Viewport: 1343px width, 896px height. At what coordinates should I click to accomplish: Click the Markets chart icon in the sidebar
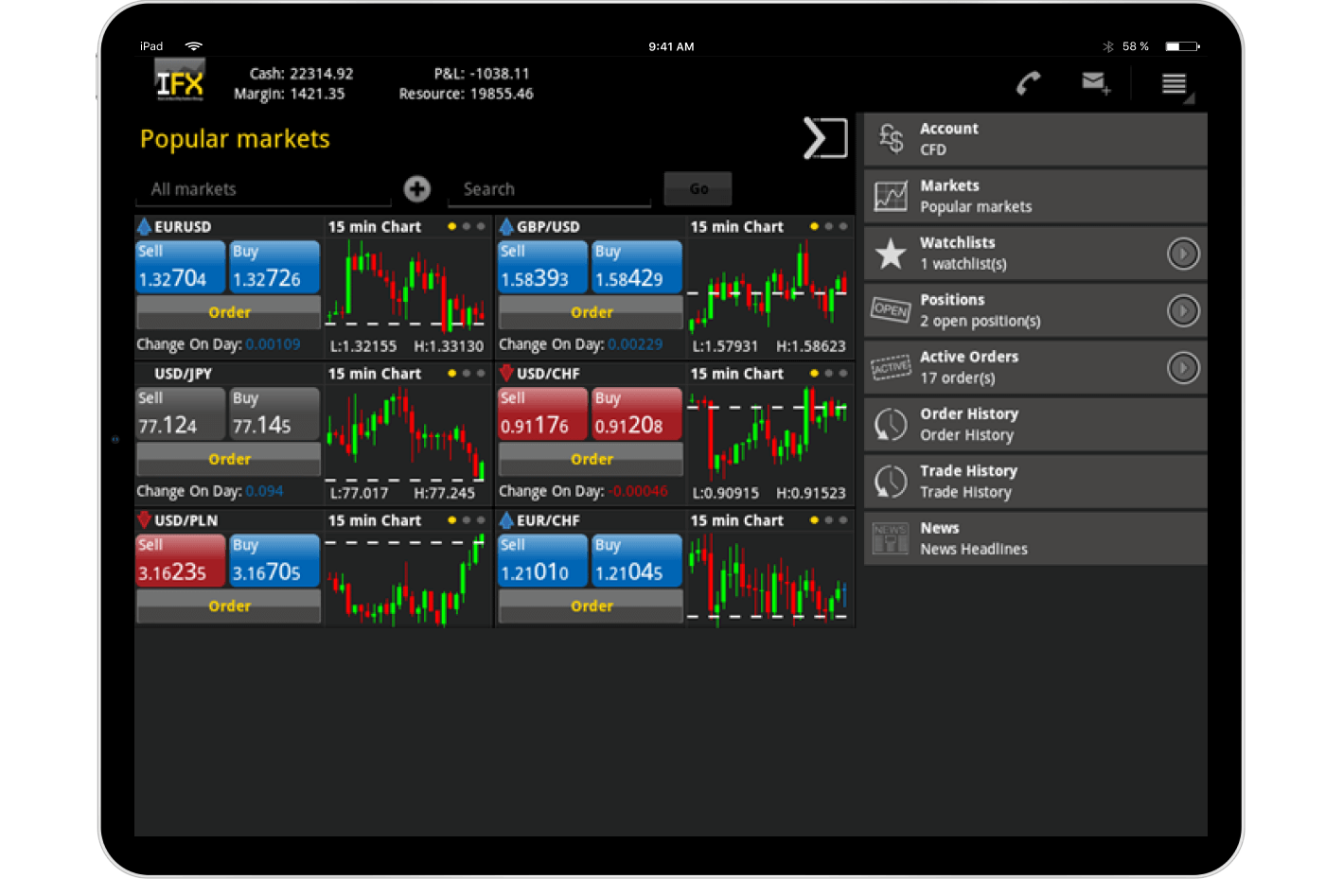tap(891, 196)
